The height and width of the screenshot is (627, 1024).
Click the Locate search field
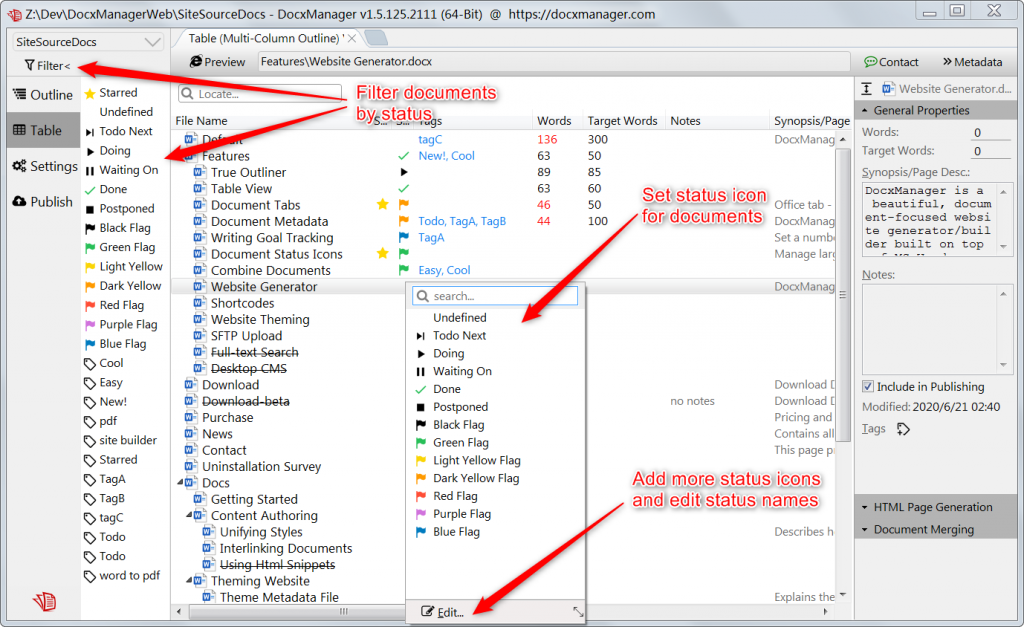260,93
